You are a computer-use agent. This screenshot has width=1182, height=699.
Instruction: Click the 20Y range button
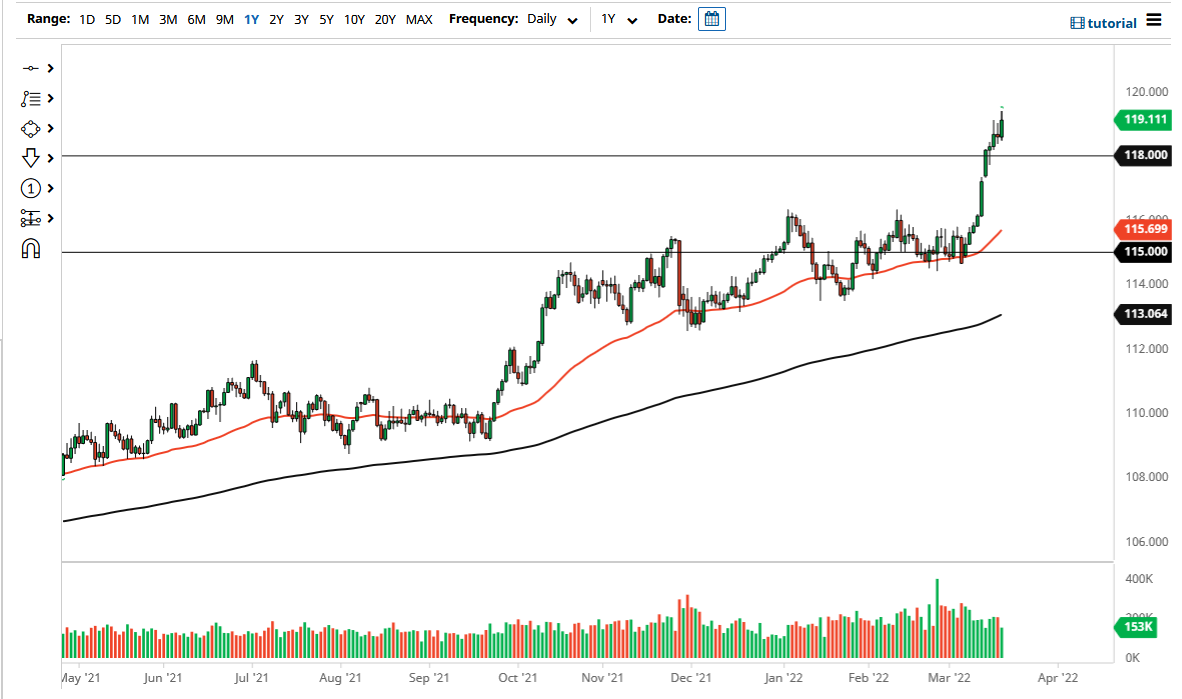pos(384,18)
